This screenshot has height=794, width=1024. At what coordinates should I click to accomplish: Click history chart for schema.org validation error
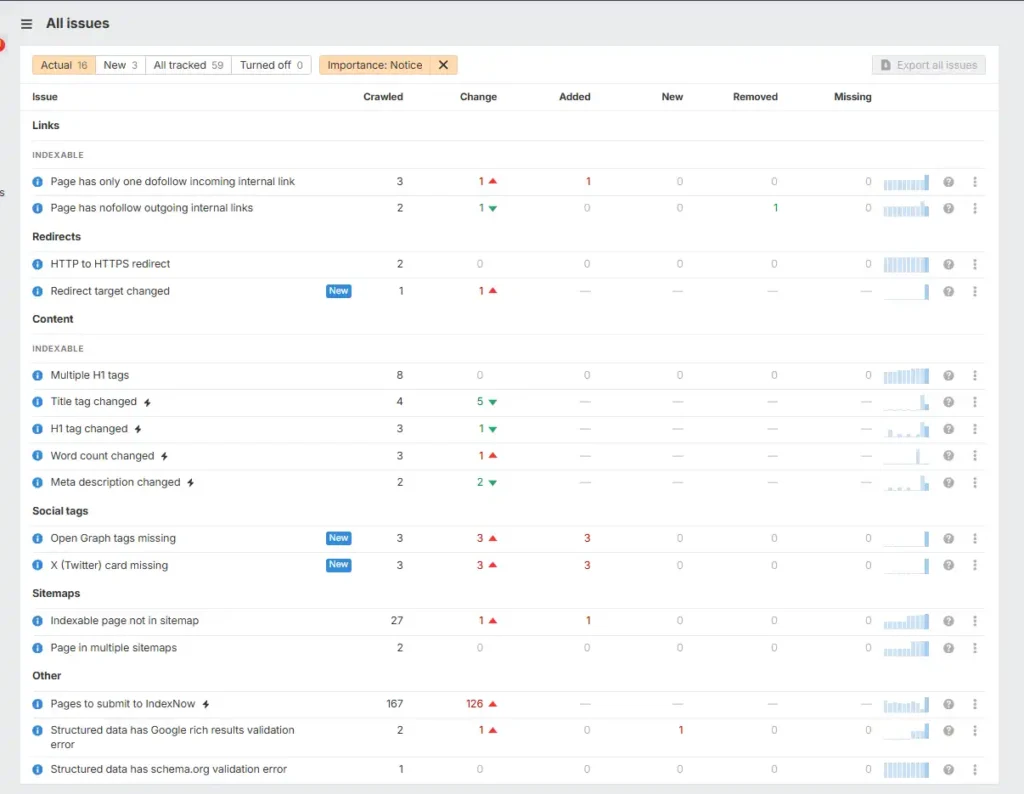coord(906,770)
